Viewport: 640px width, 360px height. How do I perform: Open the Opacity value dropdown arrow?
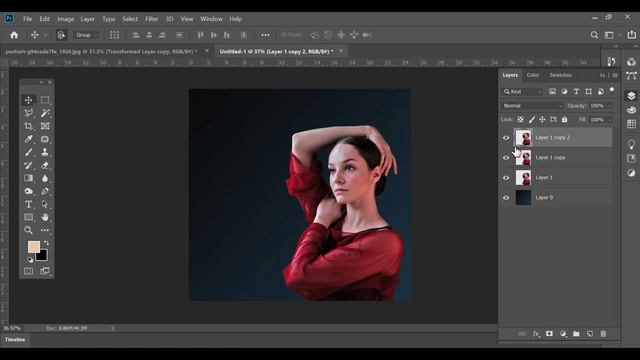tap(610, 106)
